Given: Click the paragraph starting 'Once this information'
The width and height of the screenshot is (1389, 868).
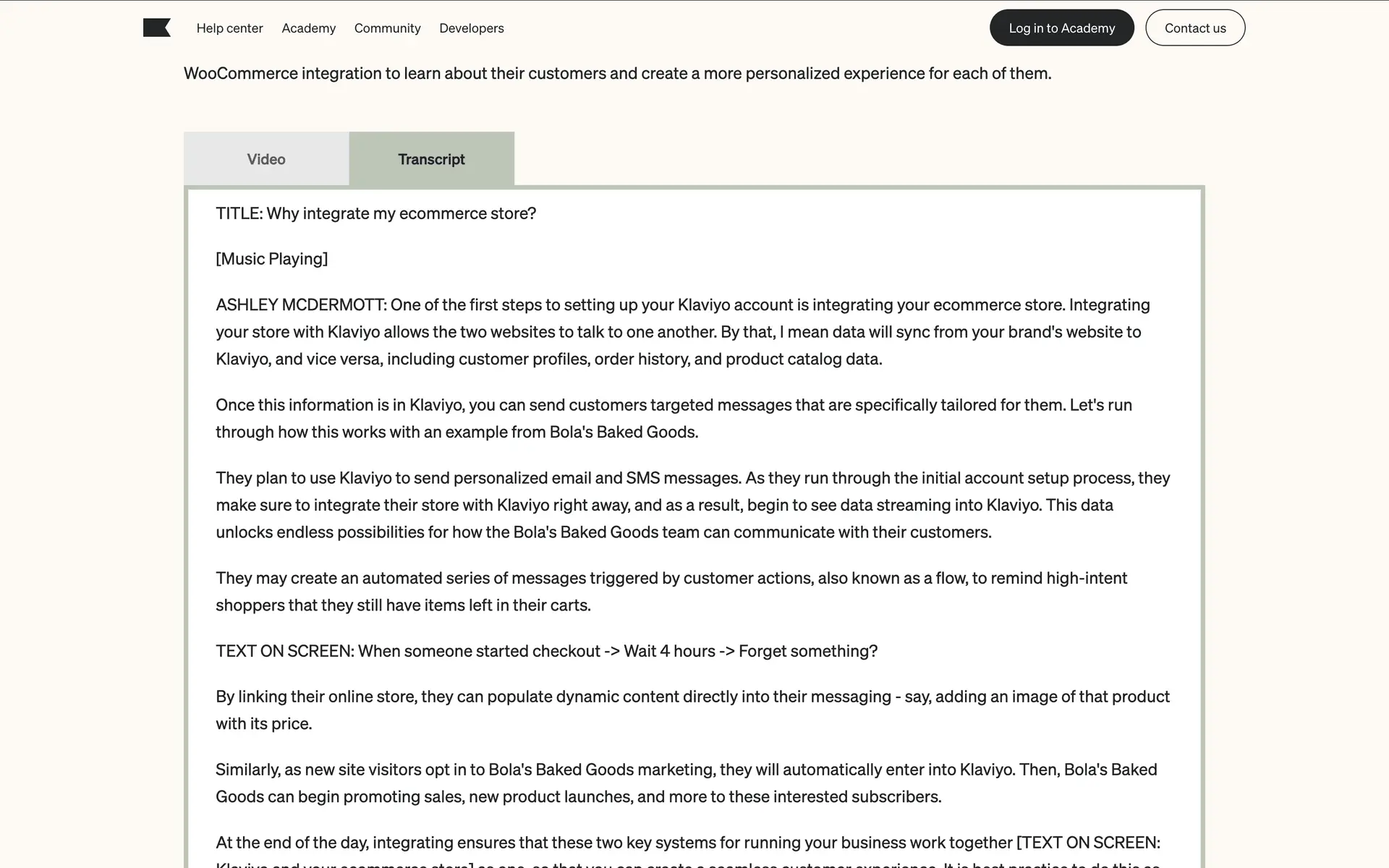Looking at the screenshot, I should coord(673,418).
